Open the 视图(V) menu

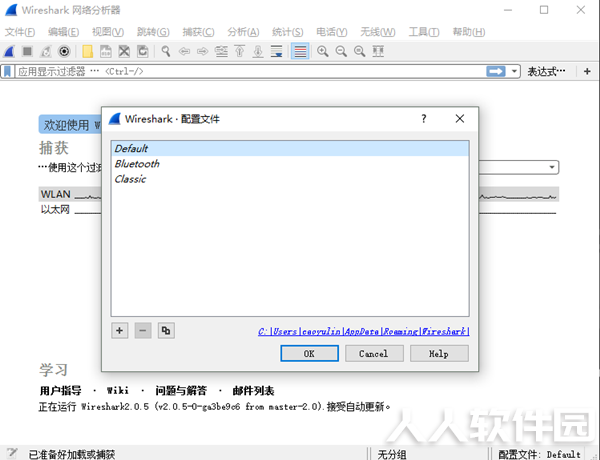[x=108, y=32]
